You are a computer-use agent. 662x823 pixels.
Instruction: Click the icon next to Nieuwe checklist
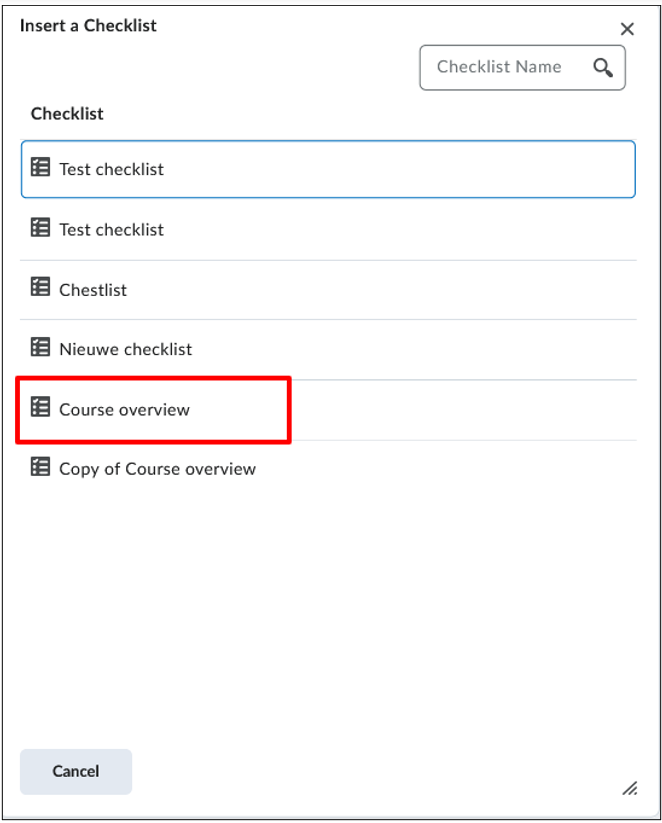click(x=40, y=348)
